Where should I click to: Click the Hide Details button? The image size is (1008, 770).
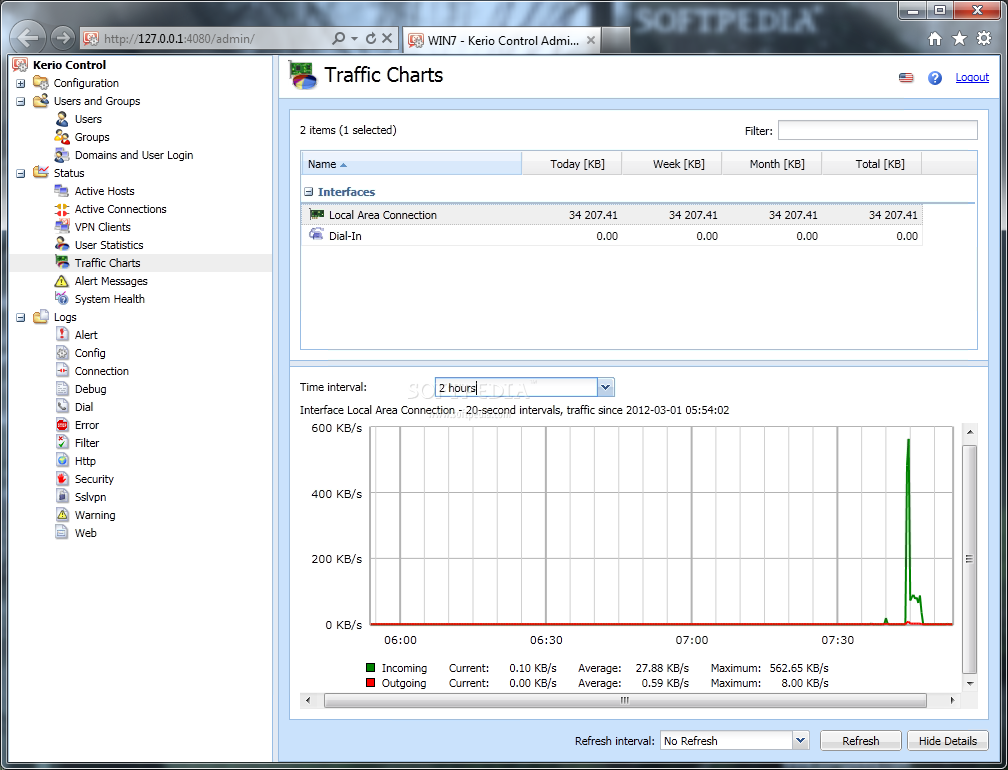tap(948, 740)
